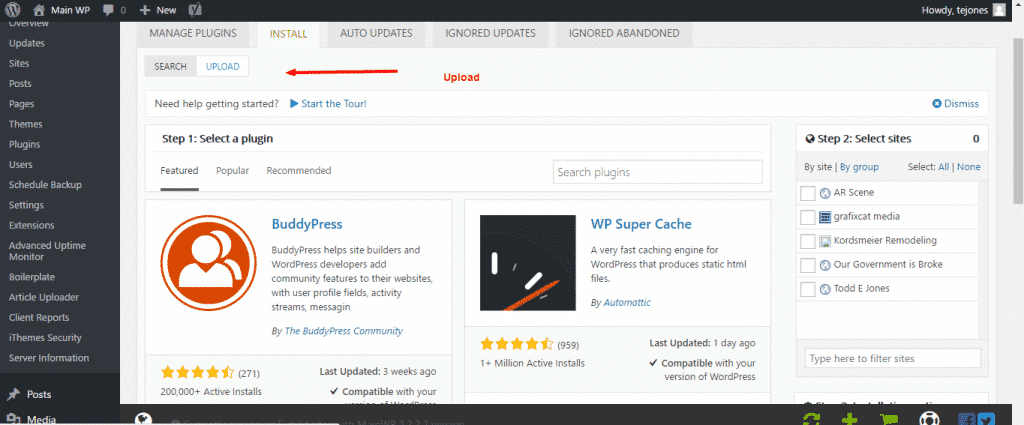Click the favicon next to grafixcat media
This screenshot has height=425, width=1024.
click(825, 217)
